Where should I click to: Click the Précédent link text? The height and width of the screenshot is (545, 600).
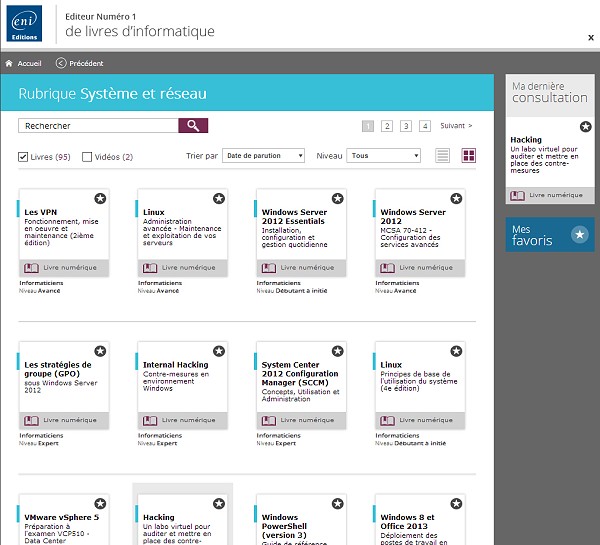(x=86, y=64)
